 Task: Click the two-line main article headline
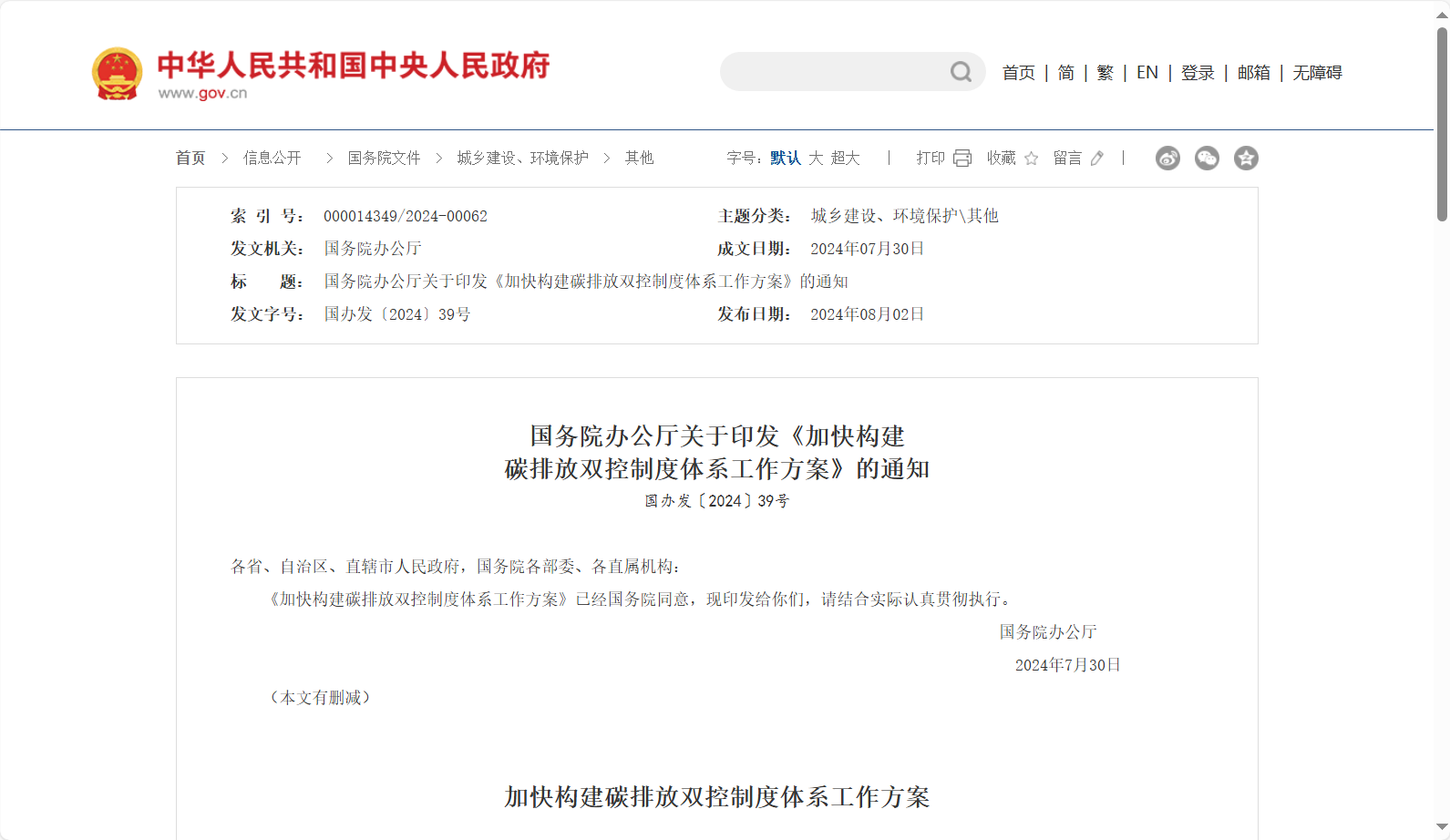click(717, 453)
